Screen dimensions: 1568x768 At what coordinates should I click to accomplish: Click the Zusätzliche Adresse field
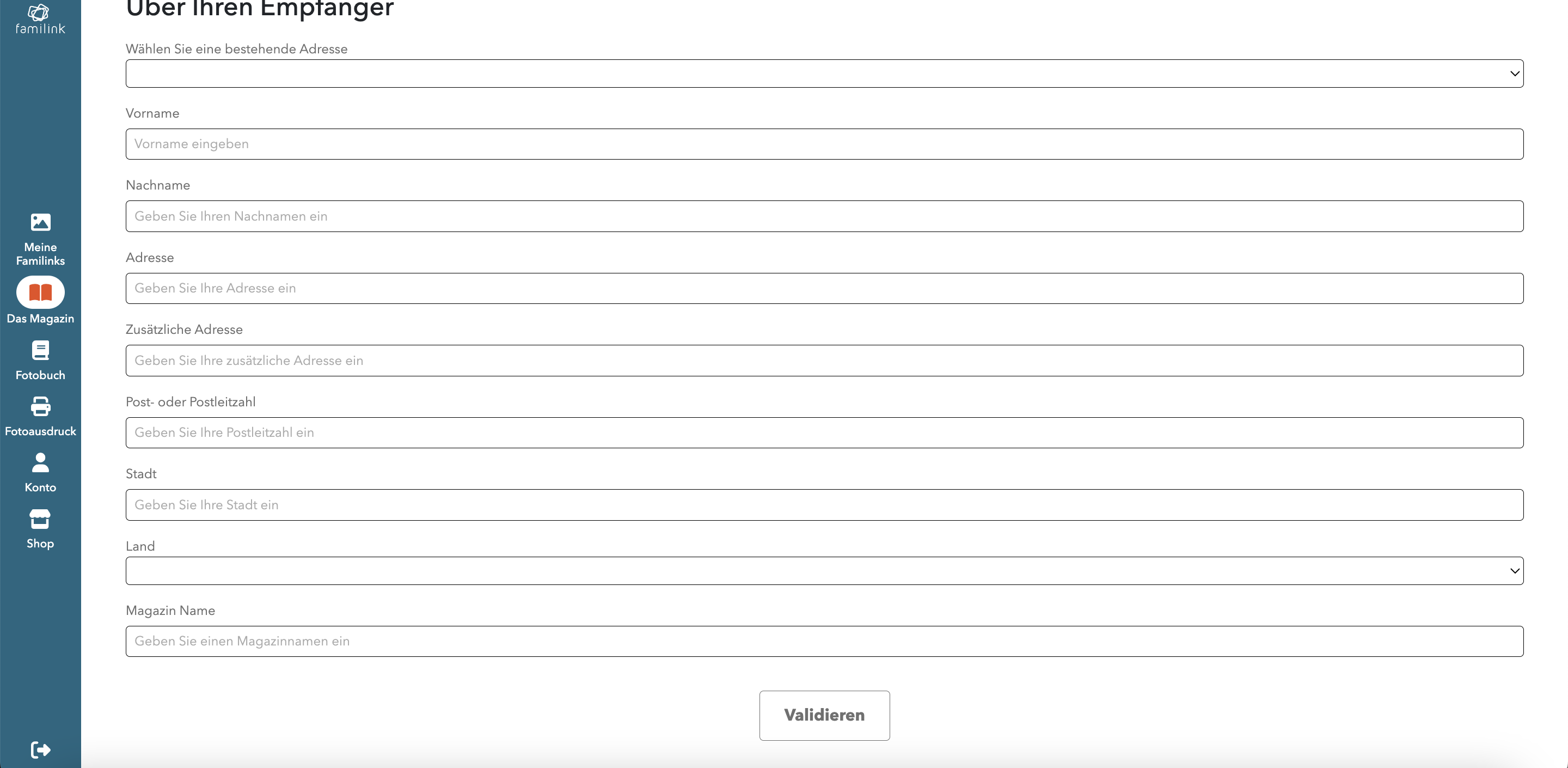coord(824,361)
